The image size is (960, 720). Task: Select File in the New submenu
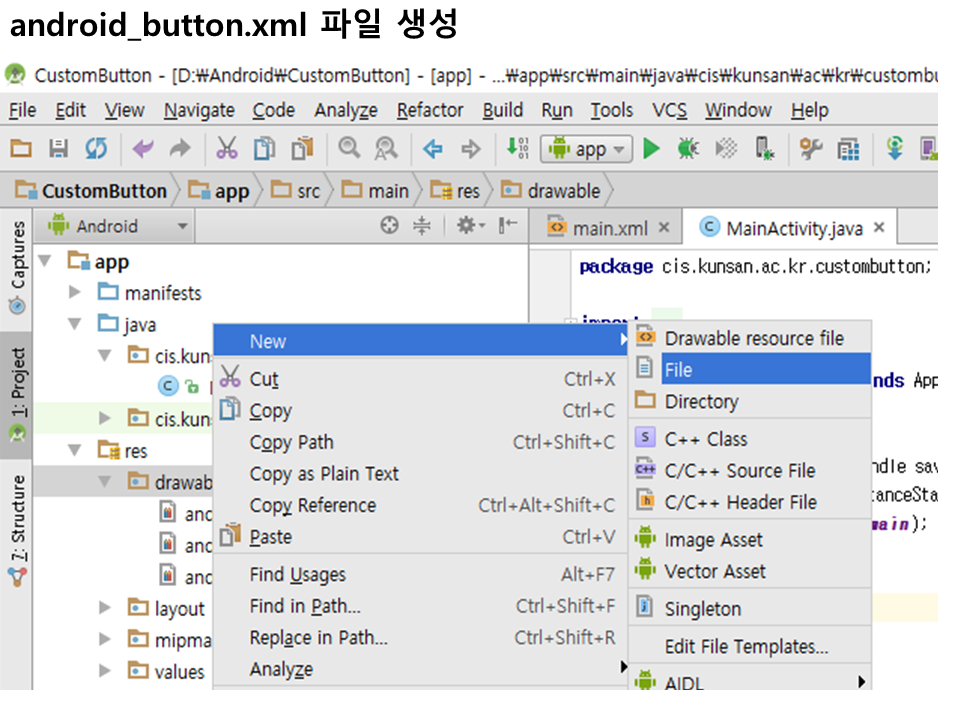[x=678, y=370]
